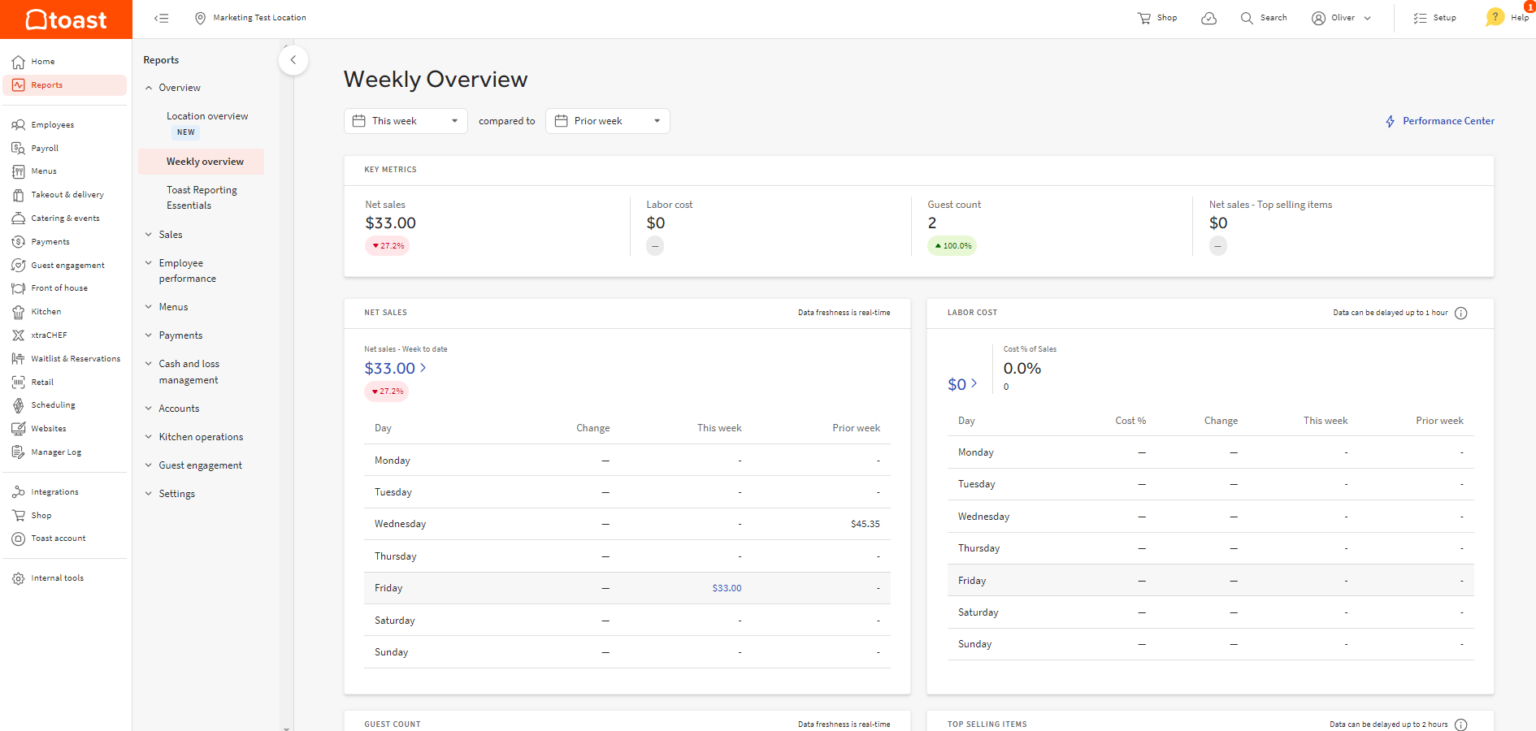Open the Oliver user account menu
Screen dimensions: 1536x731
[x=1341, y=18]
